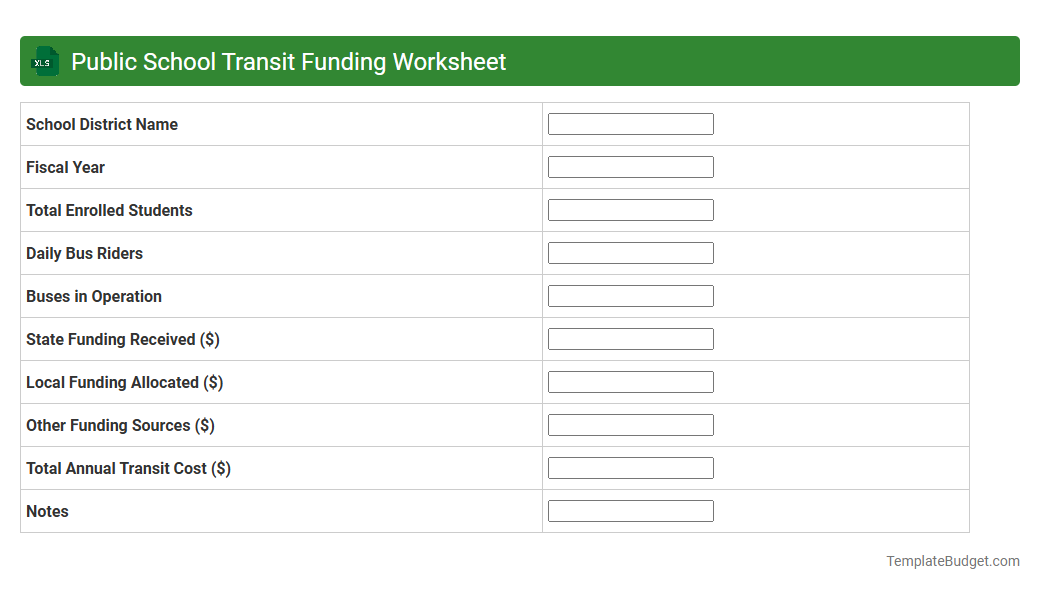1040x590 pixels.
Task: Click the School District Name input box
Action: coord(630,123)
